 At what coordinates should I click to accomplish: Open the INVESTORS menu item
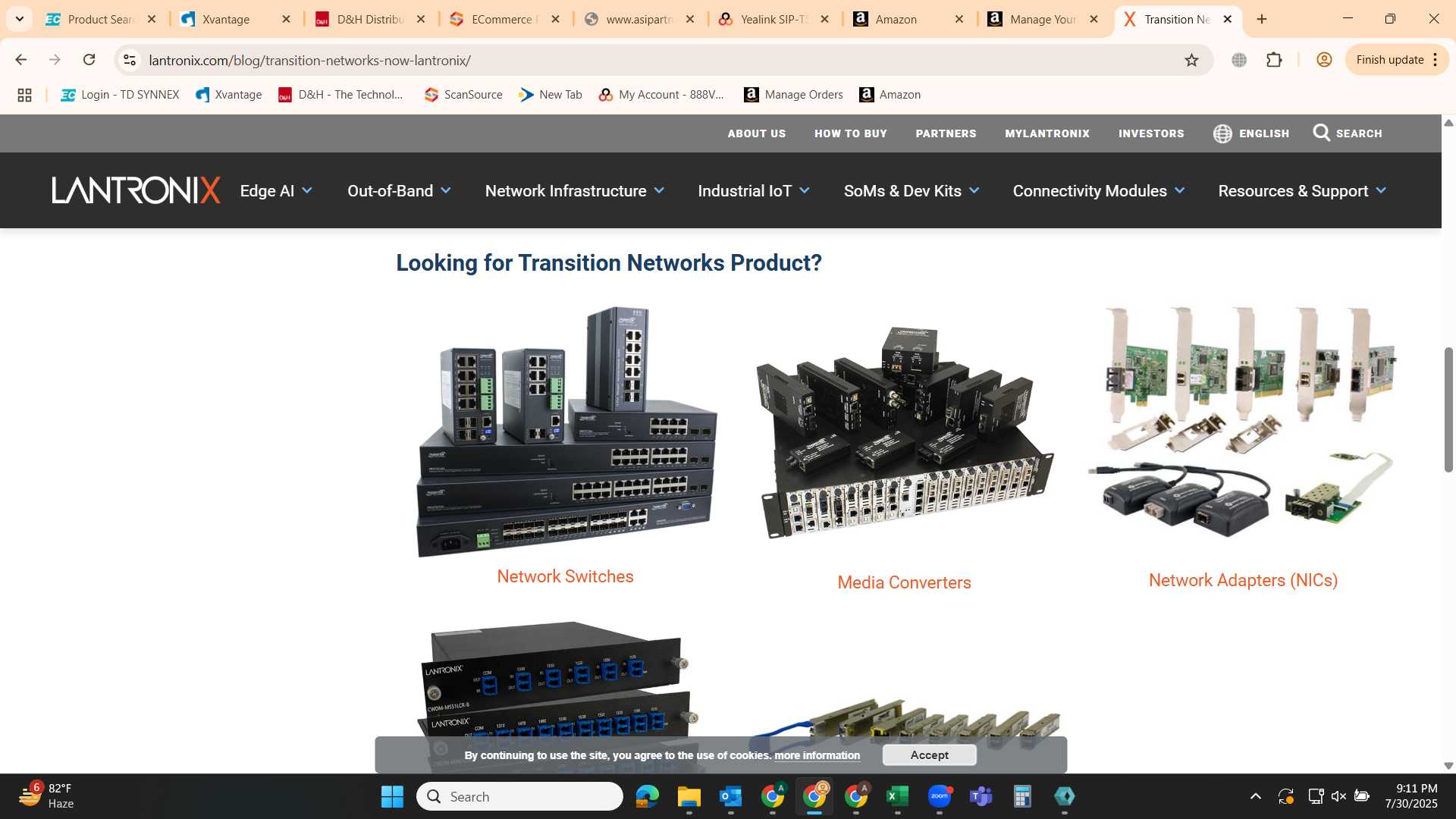(1151, 133)
